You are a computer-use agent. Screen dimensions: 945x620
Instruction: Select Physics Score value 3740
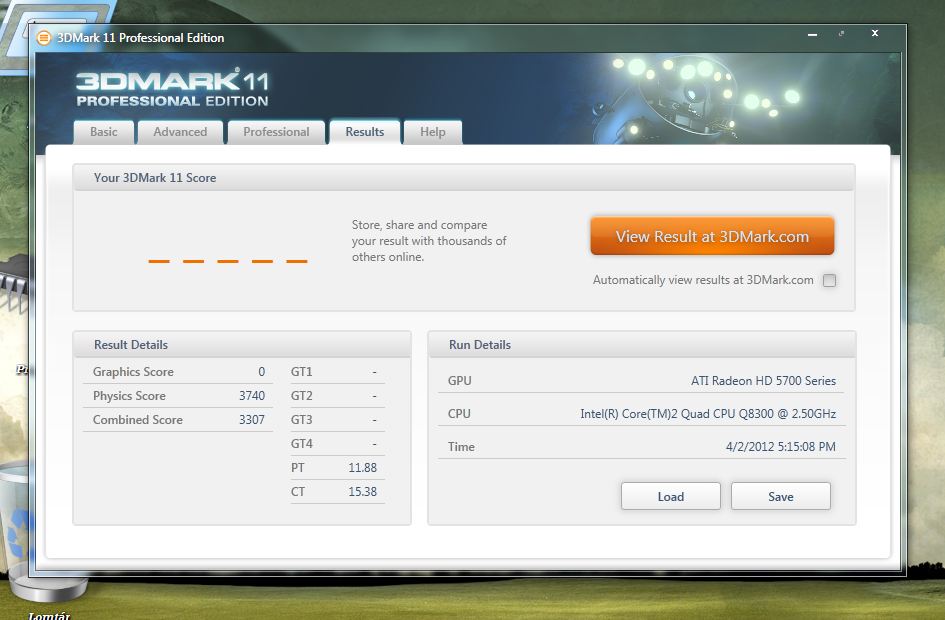tap(252, 396)
